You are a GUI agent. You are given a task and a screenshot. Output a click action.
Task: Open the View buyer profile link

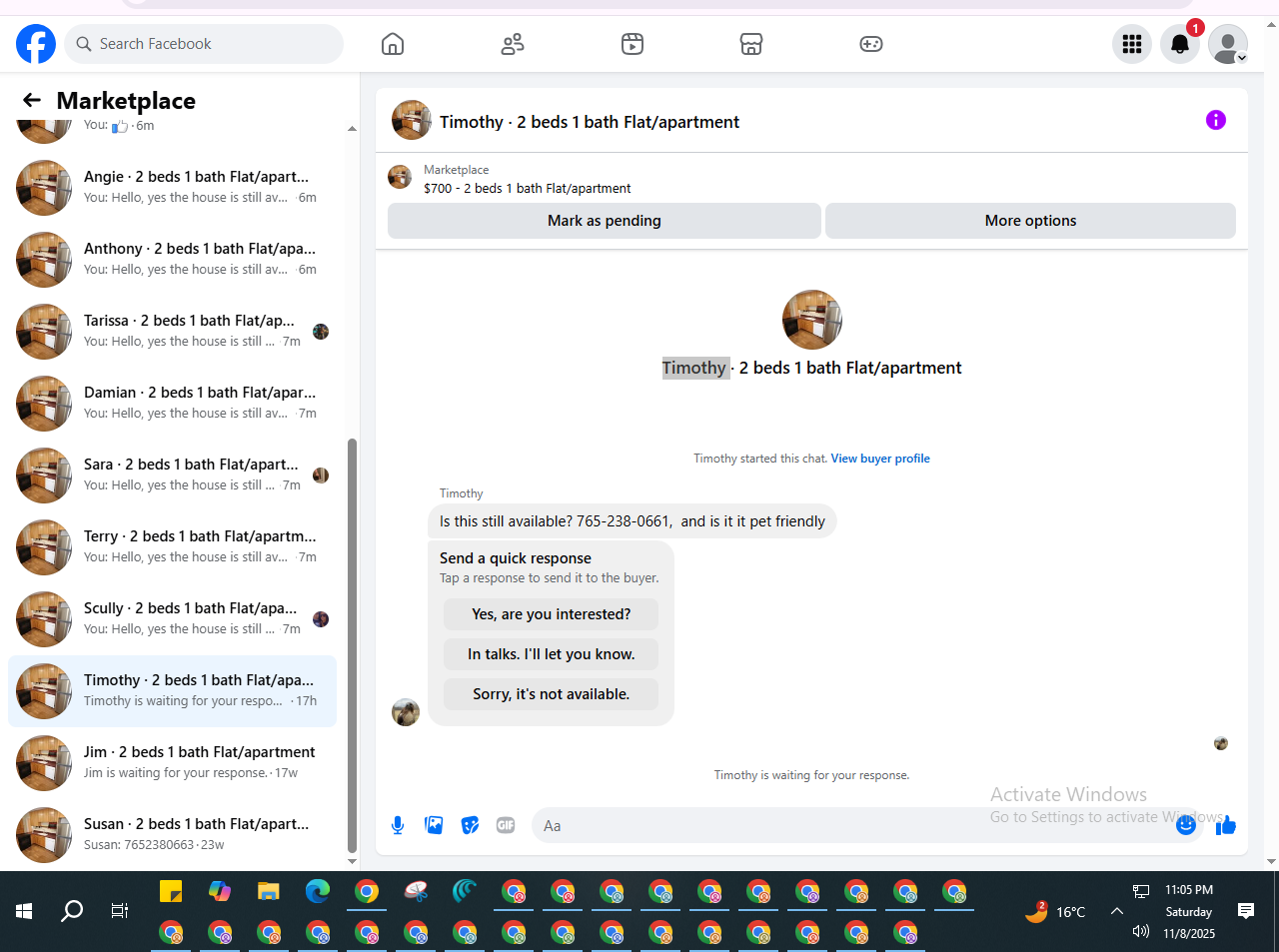pos(880,459)
